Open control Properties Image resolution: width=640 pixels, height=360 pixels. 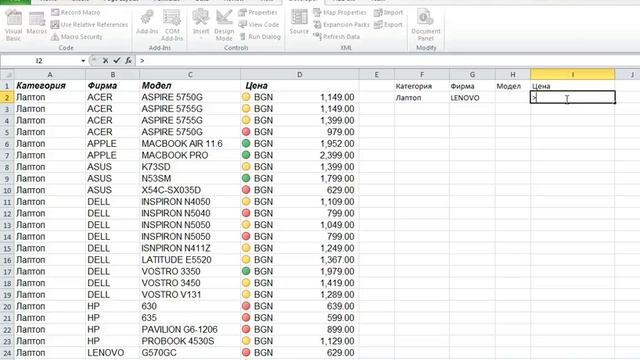pyautogui.click(x=258, y=13)
